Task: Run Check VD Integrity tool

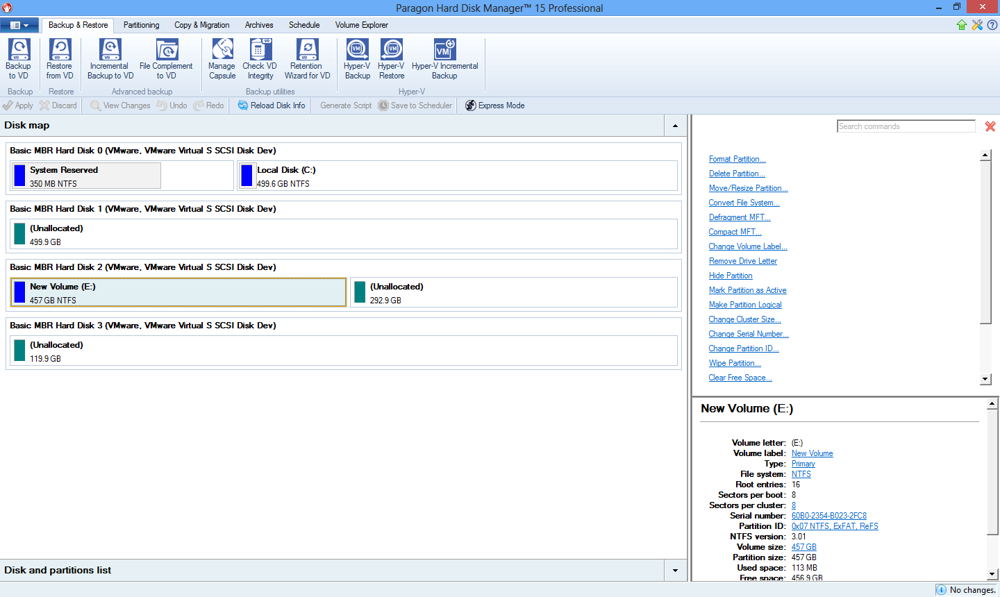Action: [x=260, y=59]
